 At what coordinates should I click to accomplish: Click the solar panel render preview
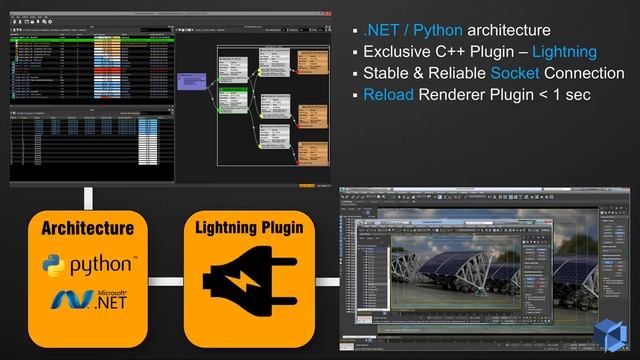456,273
